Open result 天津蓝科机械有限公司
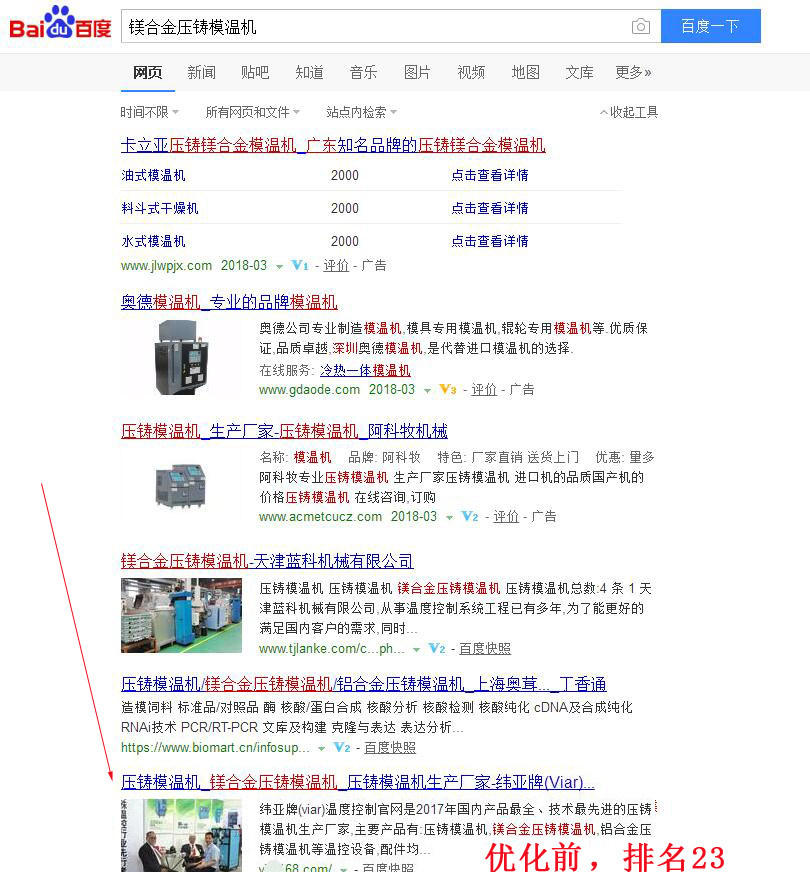The image size is (810, 872). tap(267, 561)
